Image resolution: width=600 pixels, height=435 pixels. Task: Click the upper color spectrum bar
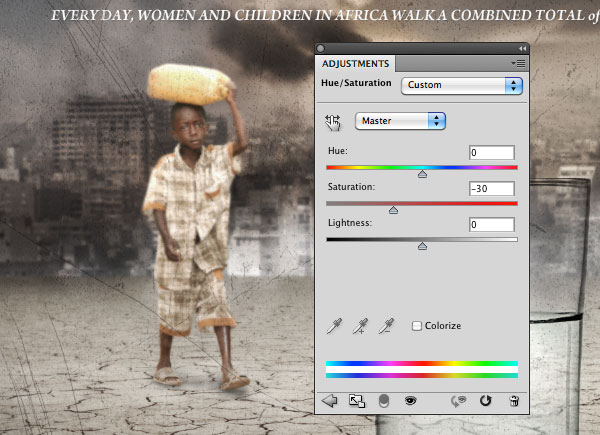pos(422,363)
